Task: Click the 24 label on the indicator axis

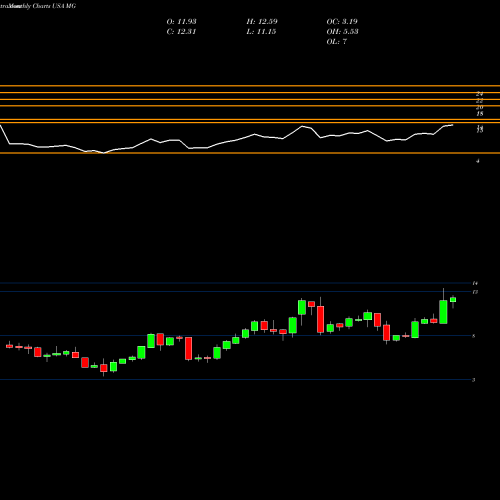Action: pos(480,94)
